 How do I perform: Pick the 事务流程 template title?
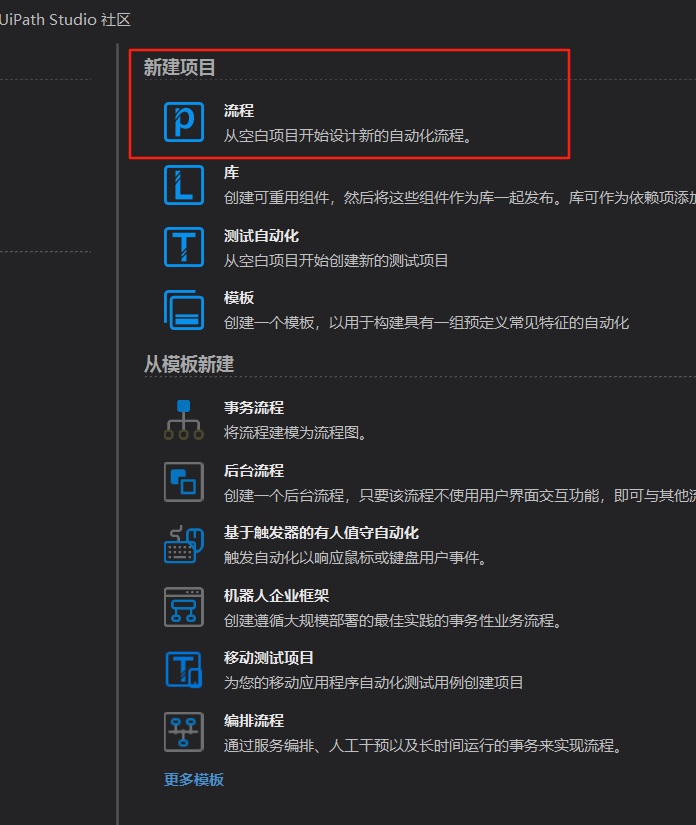pyautogui.click(x=254, y=407)
